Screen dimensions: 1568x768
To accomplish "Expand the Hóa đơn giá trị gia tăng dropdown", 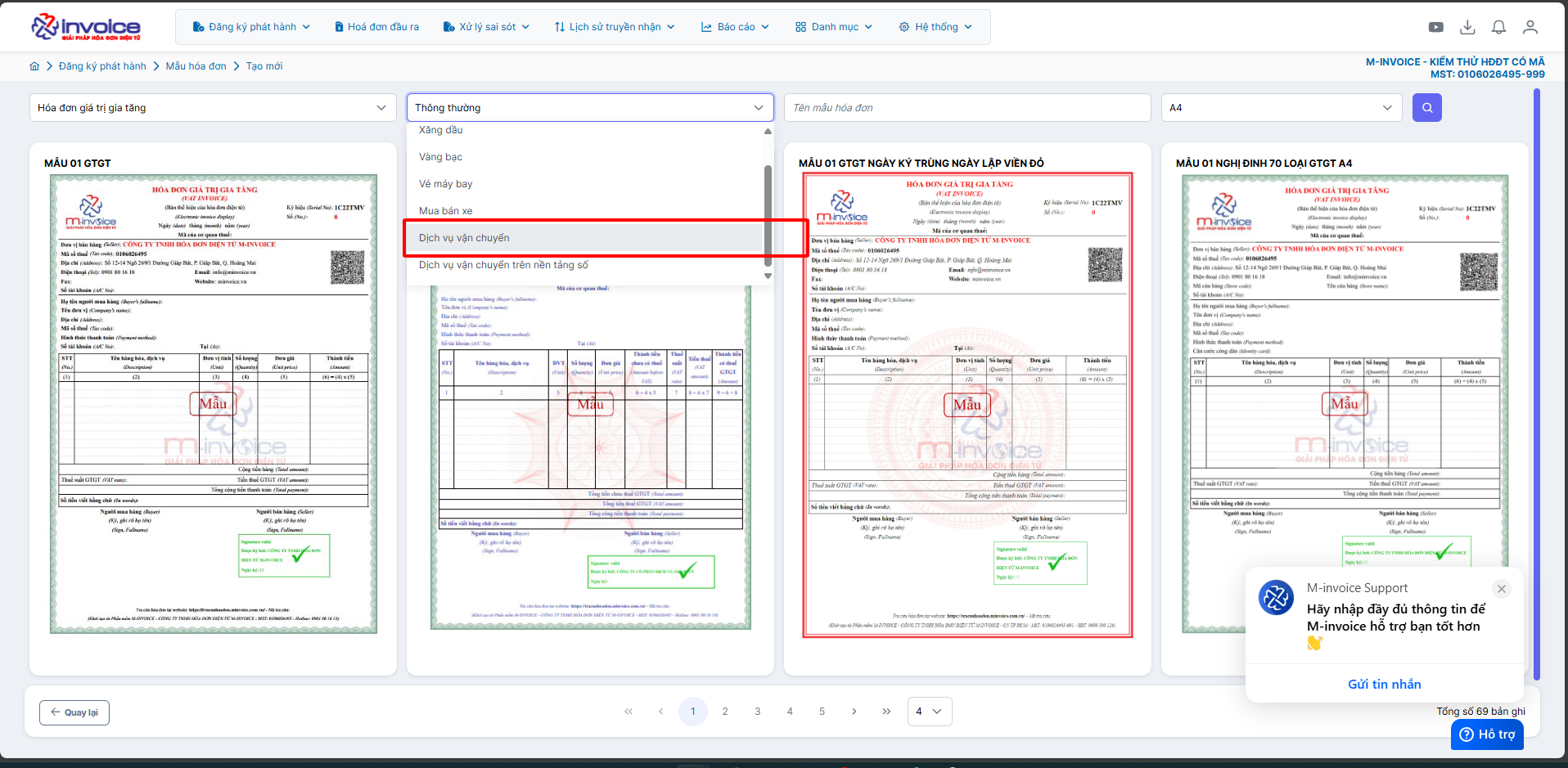I will (211, 108).
